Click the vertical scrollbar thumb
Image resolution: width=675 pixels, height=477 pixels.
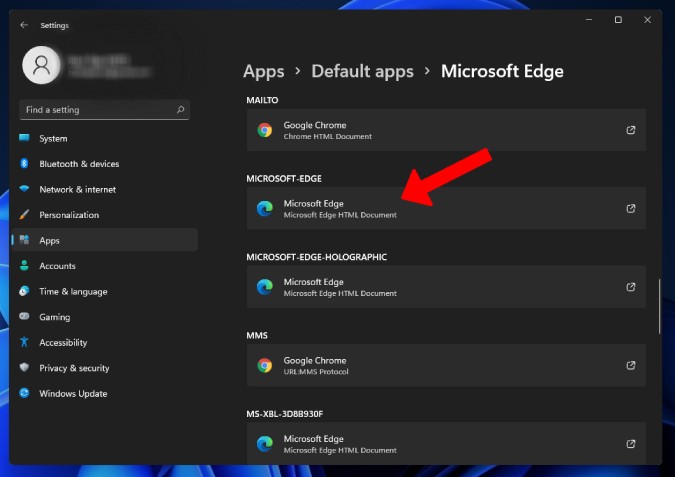[x=658, y=306]
